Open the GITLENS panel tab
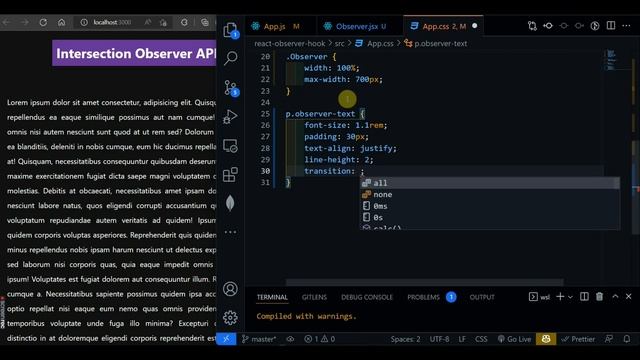This screenshot has height=360, width=640. (314, 297)
